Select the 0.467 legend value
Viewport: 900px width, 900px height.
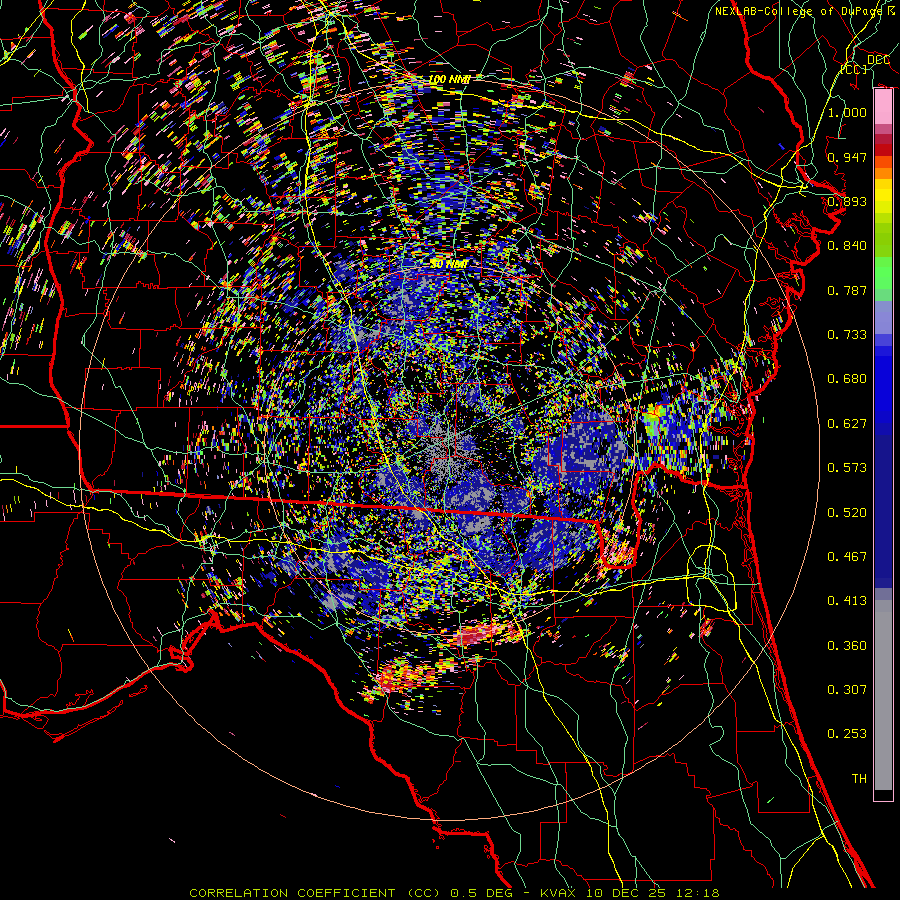(x=847, y=557)
